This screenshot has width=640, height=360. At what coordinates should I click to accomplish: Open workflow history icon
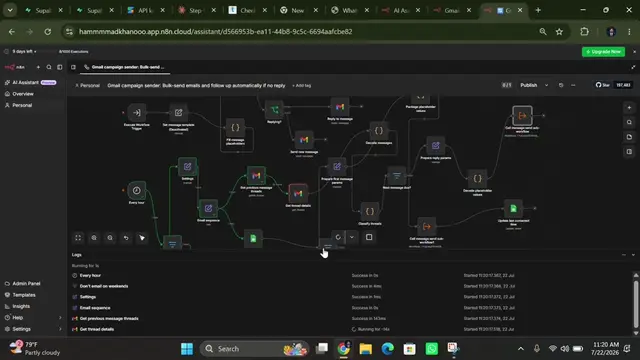561,85
